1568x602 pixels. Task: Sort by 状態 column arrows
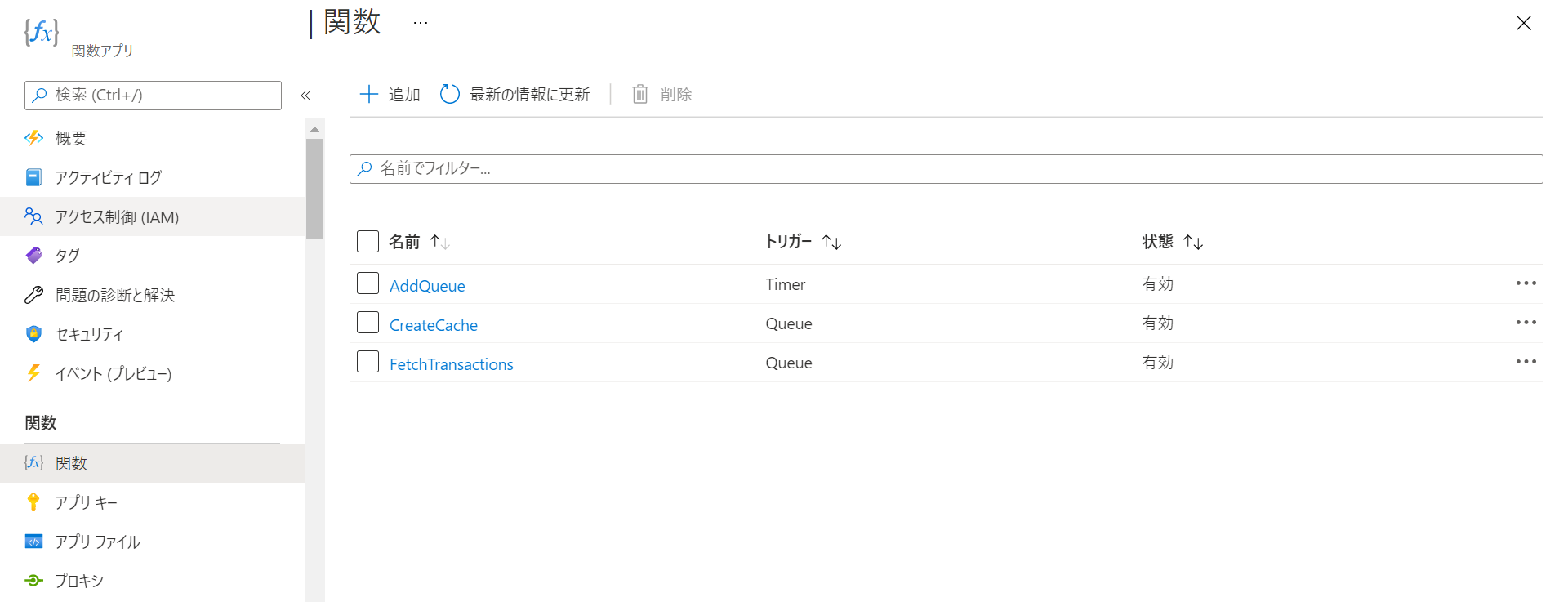tap(1193, 242)
